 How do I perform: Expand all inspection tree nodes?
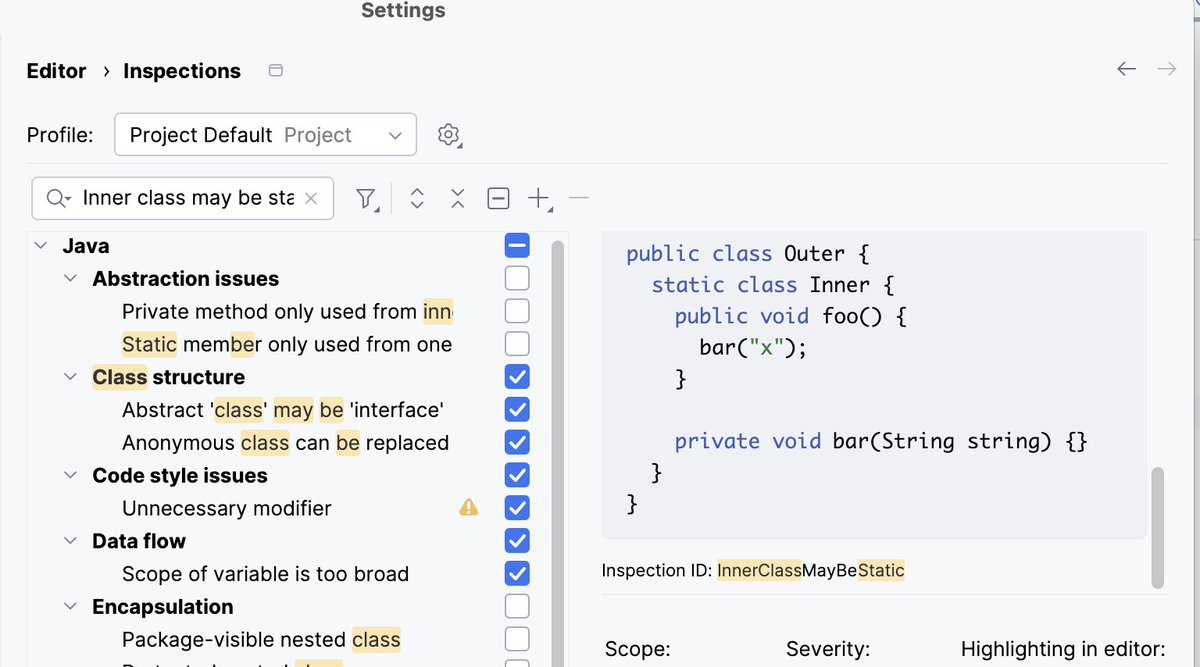pyautogui.click(x=417, y=199)
